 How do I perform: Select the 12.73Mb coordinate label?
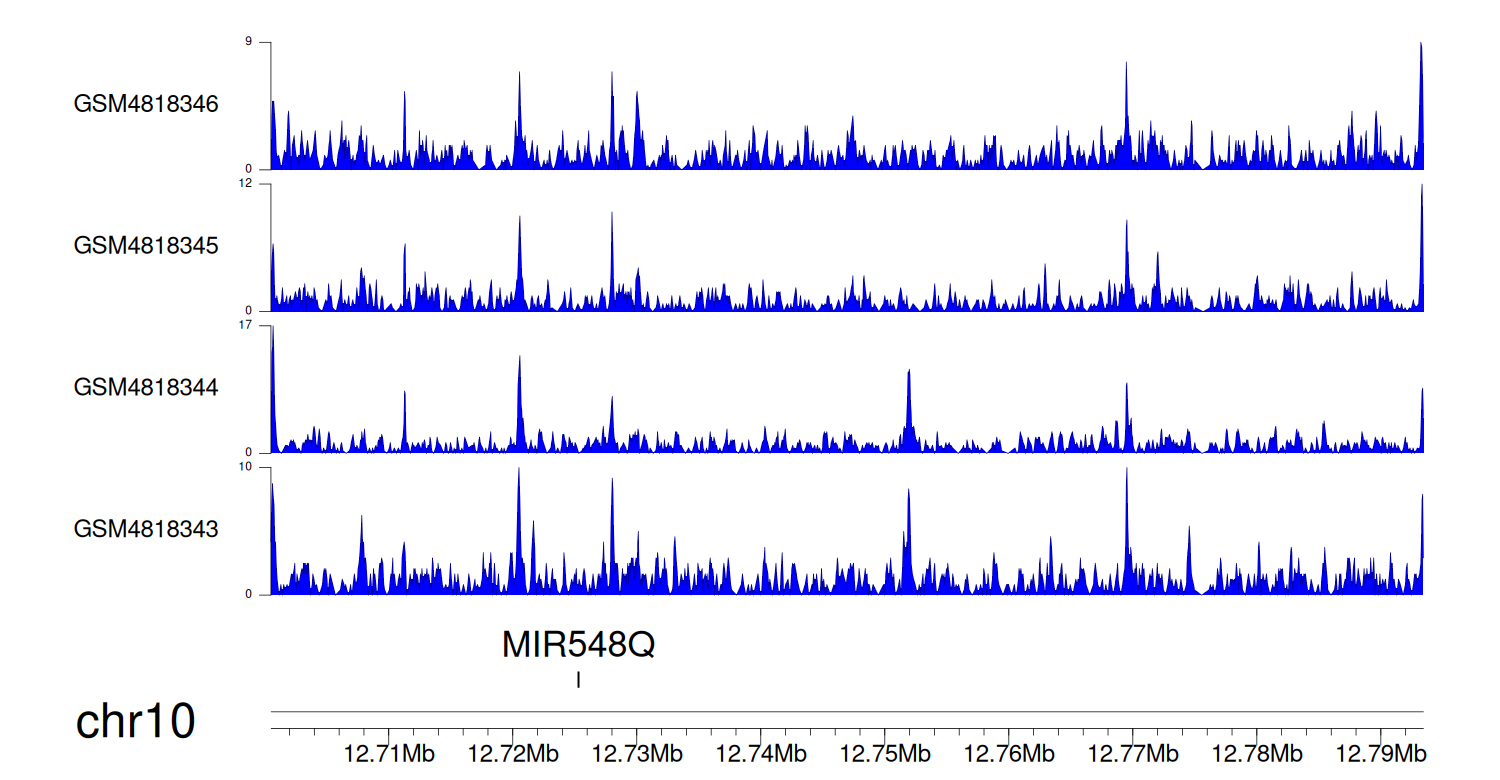click(638, 753)
